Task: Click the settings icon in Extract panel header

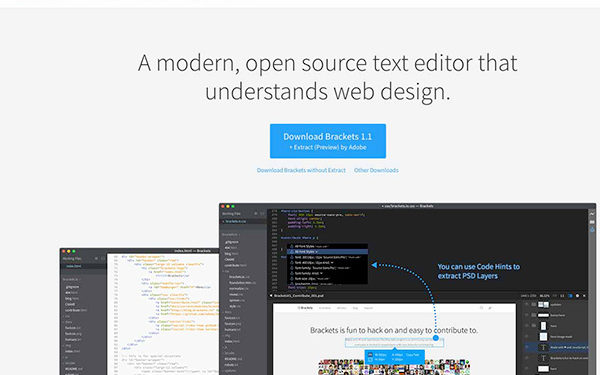Action: point(577,296)
